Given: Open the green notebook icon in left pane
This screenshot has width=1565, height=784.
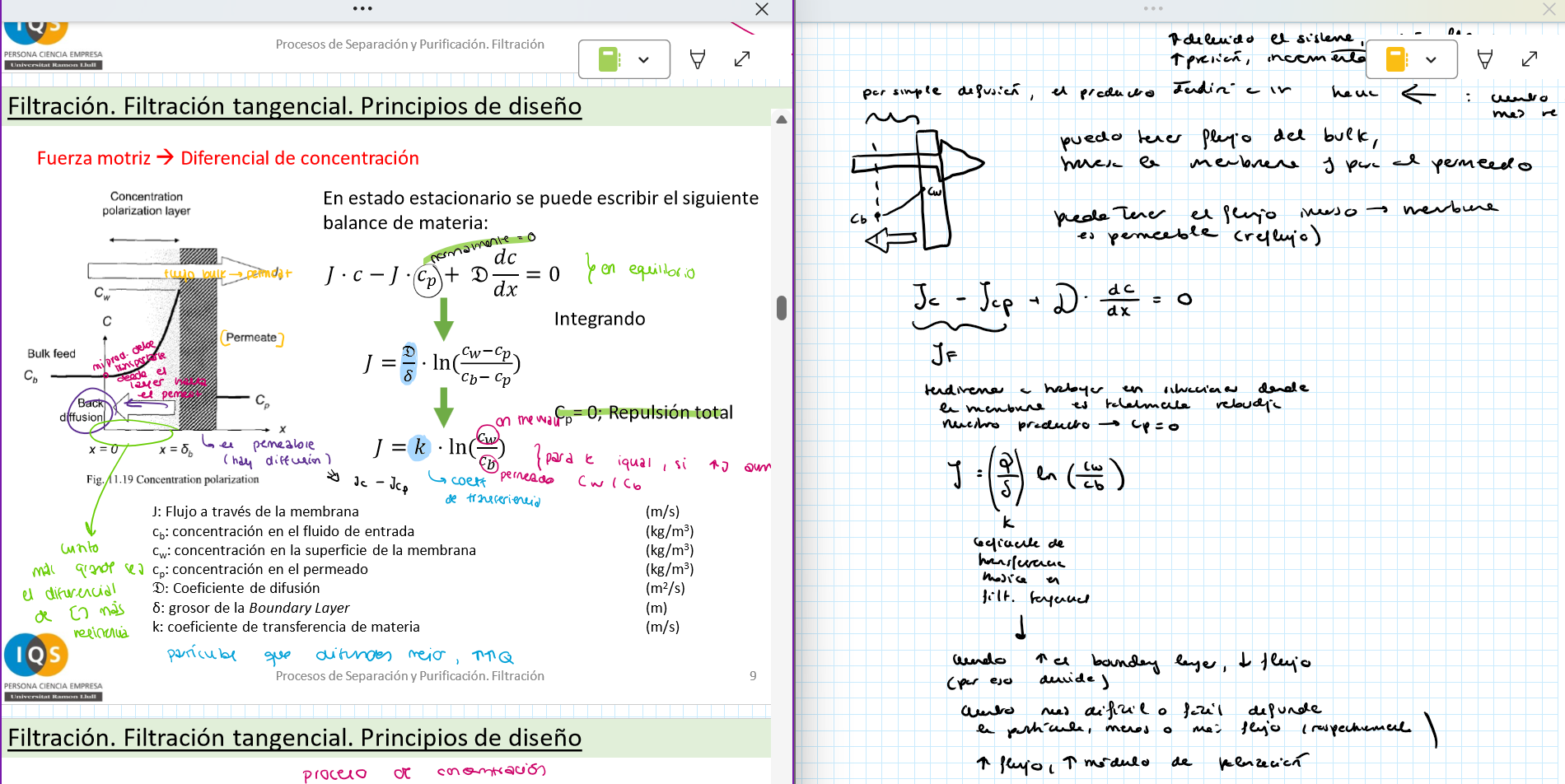Looking at the screenshot, I should pyautogui.click(x=609, y=59).
